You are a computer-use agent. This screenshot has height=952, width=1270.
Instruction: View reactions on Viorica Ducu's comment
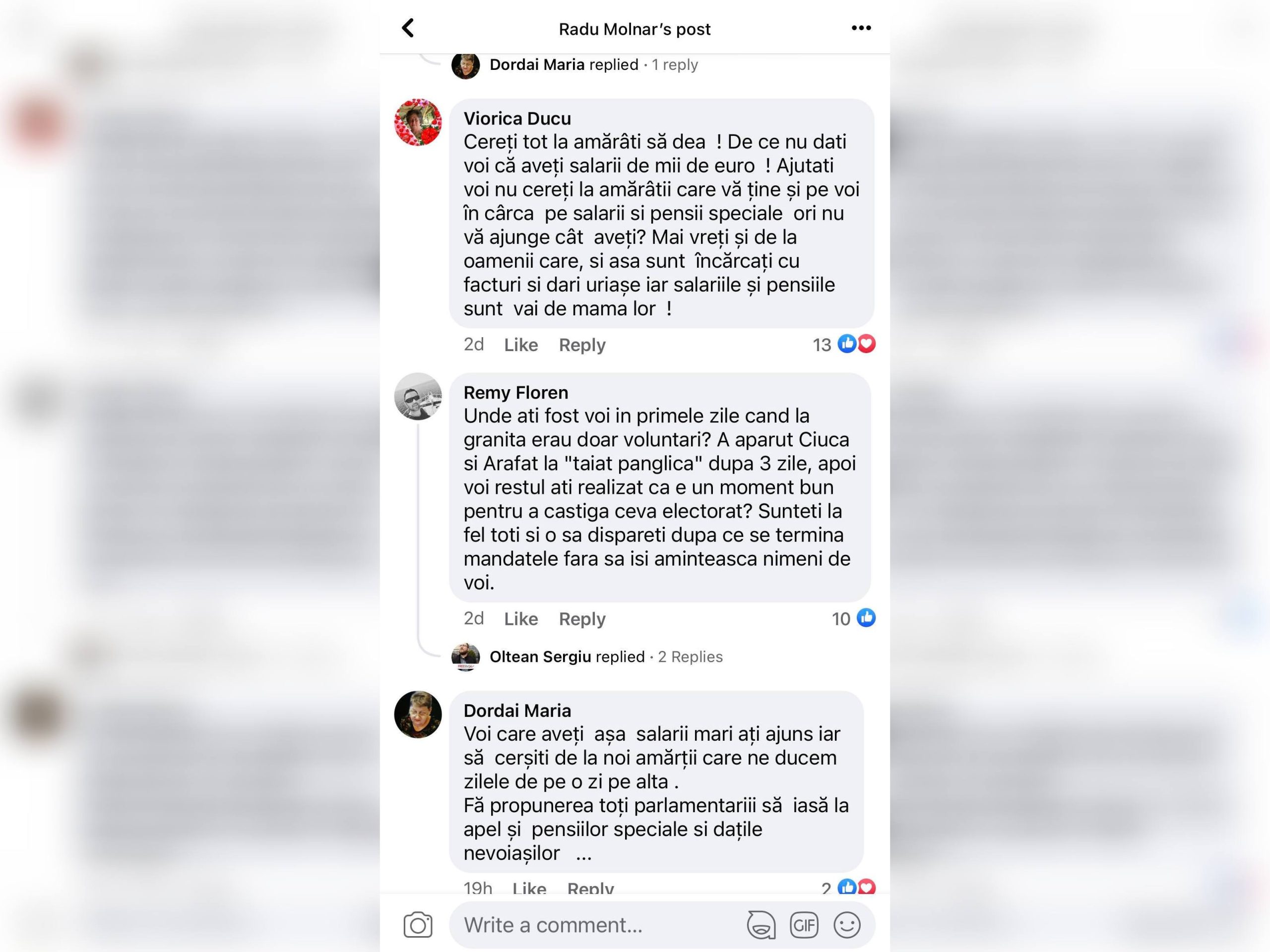[x=844, y=344]
